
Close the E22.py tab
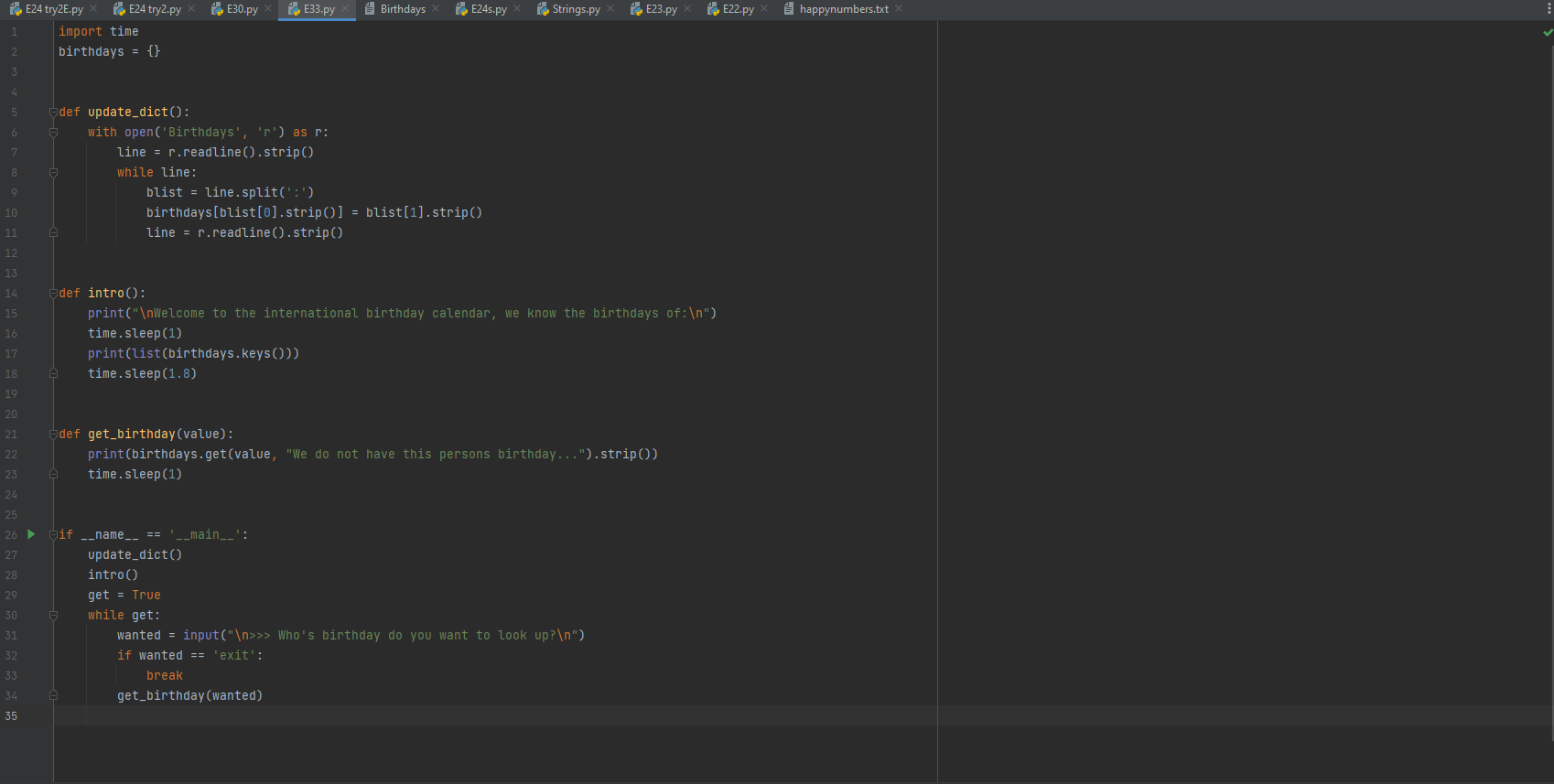tap(764, 9)
